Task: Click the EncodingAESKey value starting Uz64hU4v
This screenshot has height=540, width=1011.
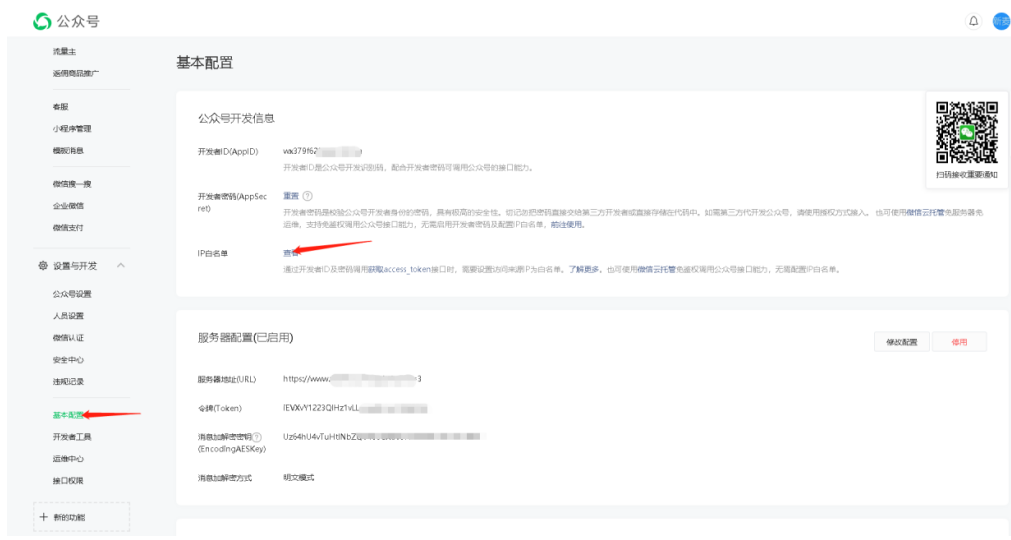Action: click(382, 437)
